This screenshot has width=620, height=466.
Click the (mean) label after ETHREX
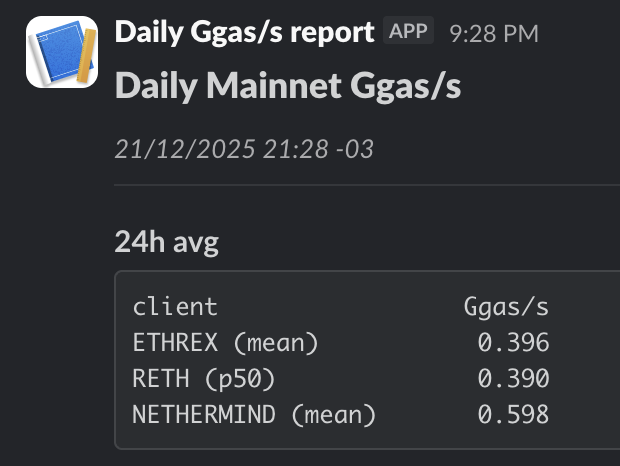tap(275, 343)
